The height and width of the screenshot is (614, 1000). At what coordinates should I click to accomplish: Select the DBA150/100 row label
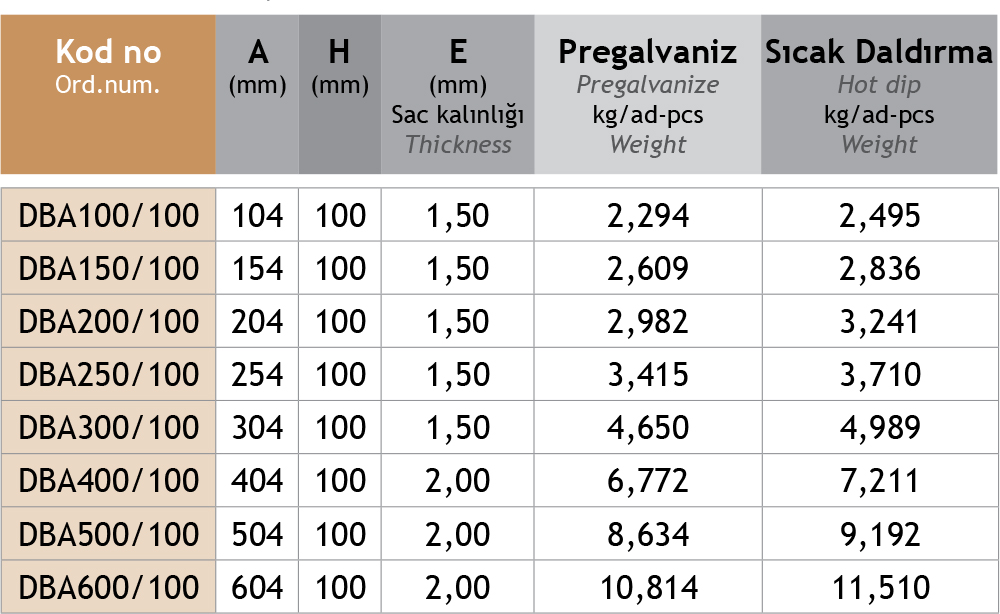(x=108, y=268)
